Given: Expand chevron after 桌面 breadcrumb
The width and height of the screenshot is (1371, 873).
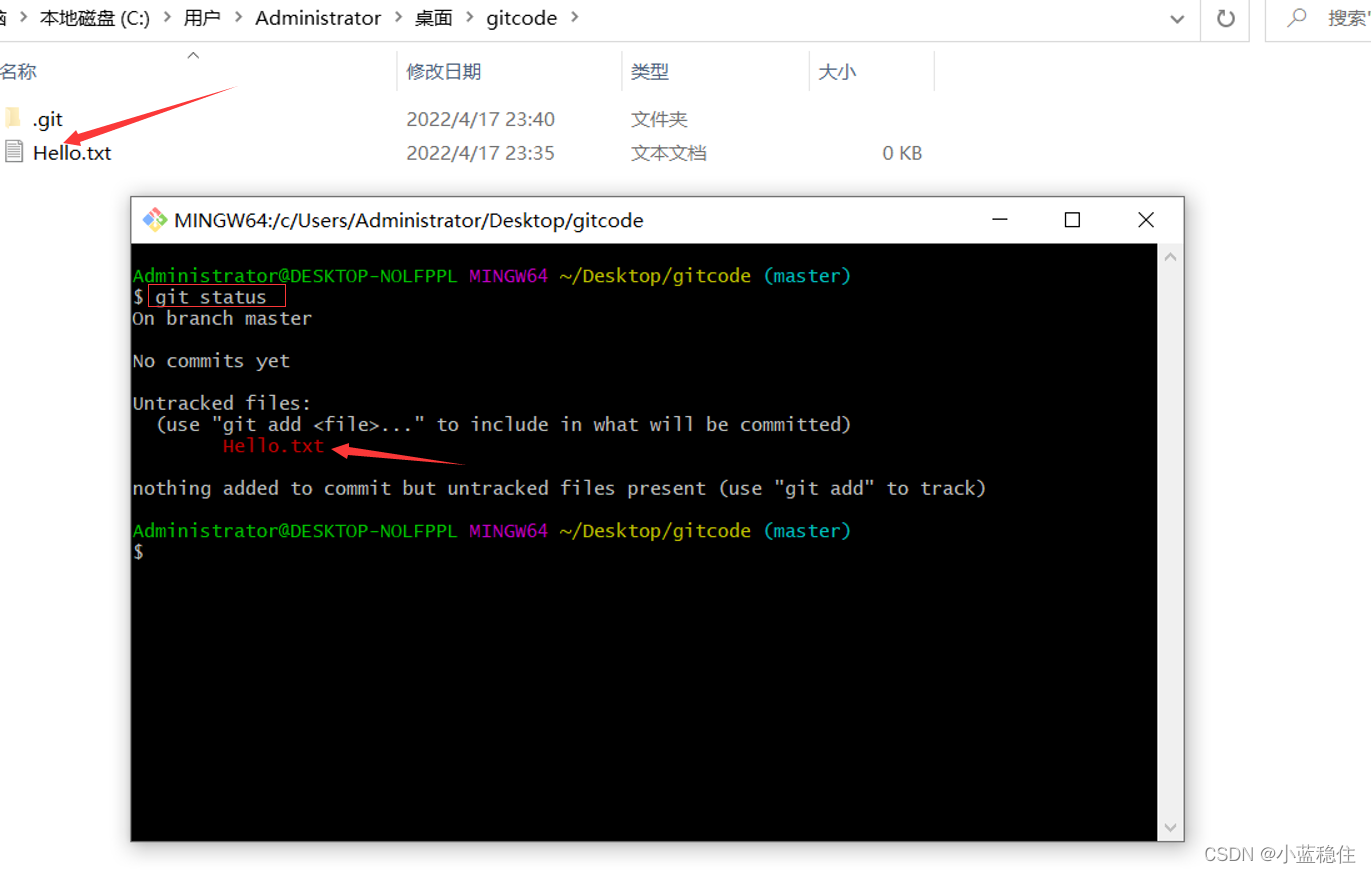Looking at the screenshot, I should (x=469, y=18).
